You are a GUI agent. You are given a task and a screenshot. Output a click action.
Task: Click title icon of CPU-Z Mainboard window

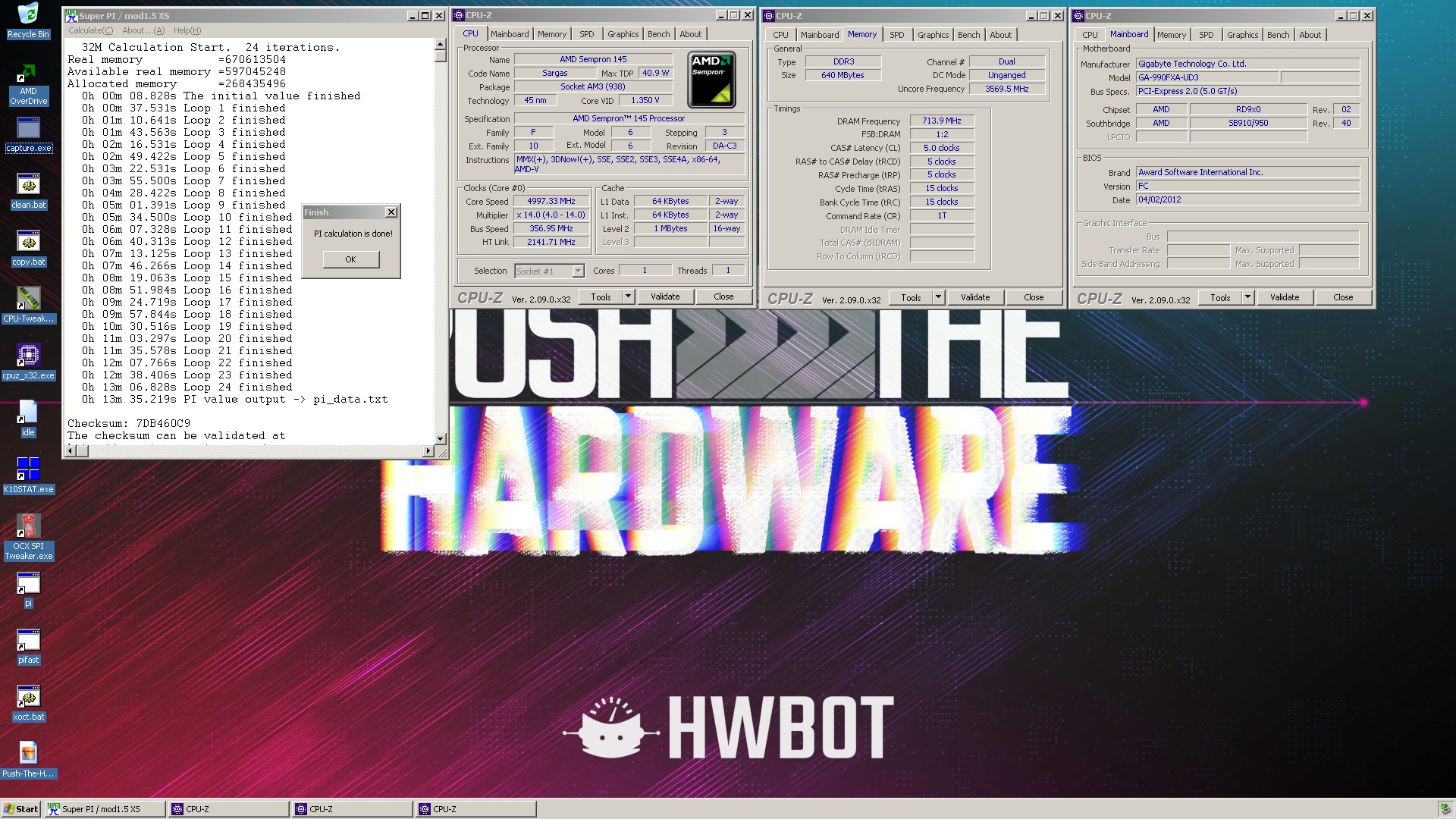tap(1078, 16)
